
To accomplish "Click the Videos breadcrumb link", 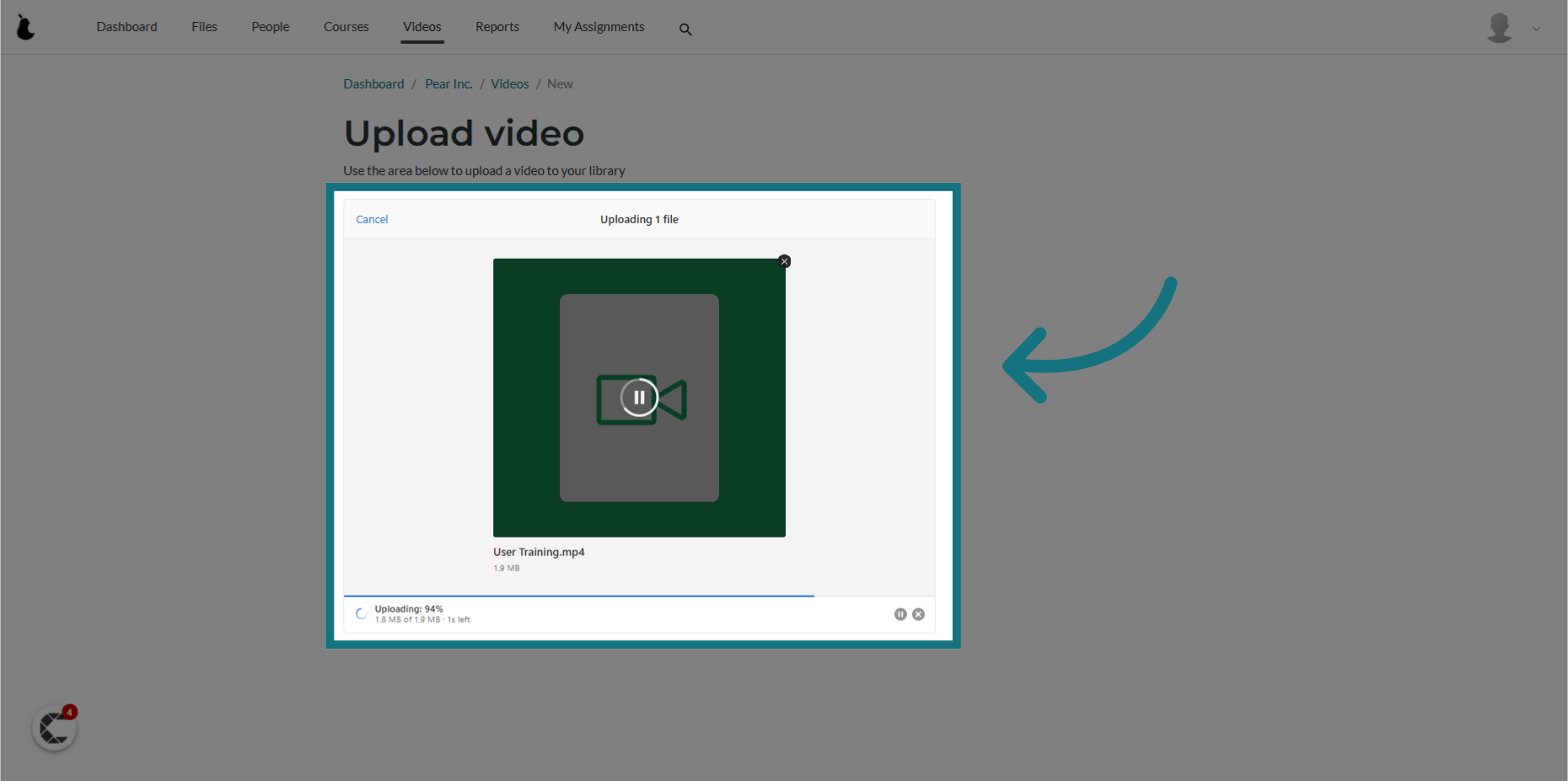I will point(510,84).
